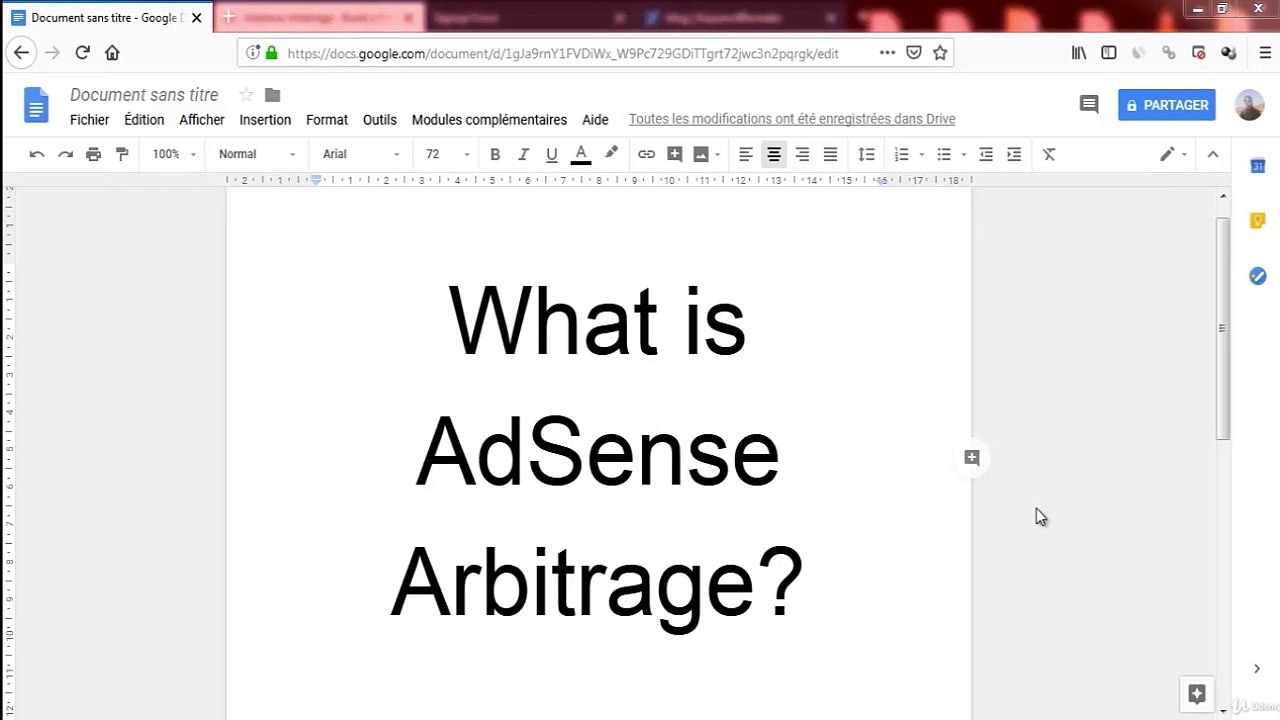Apply a bulleted list
Image resolution: width=1280 pixels, height=720 pixels.
click(x=944, y=154)
